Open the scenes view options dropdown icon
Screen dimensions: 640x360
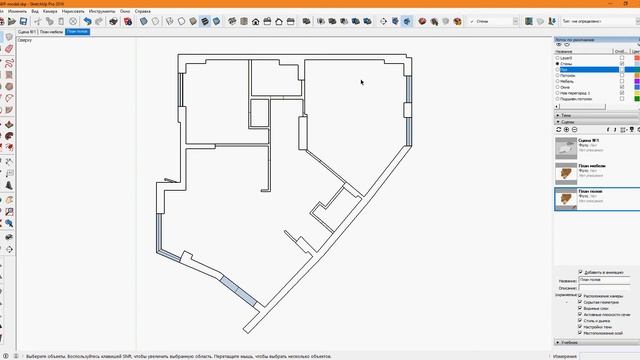[623, 129]
